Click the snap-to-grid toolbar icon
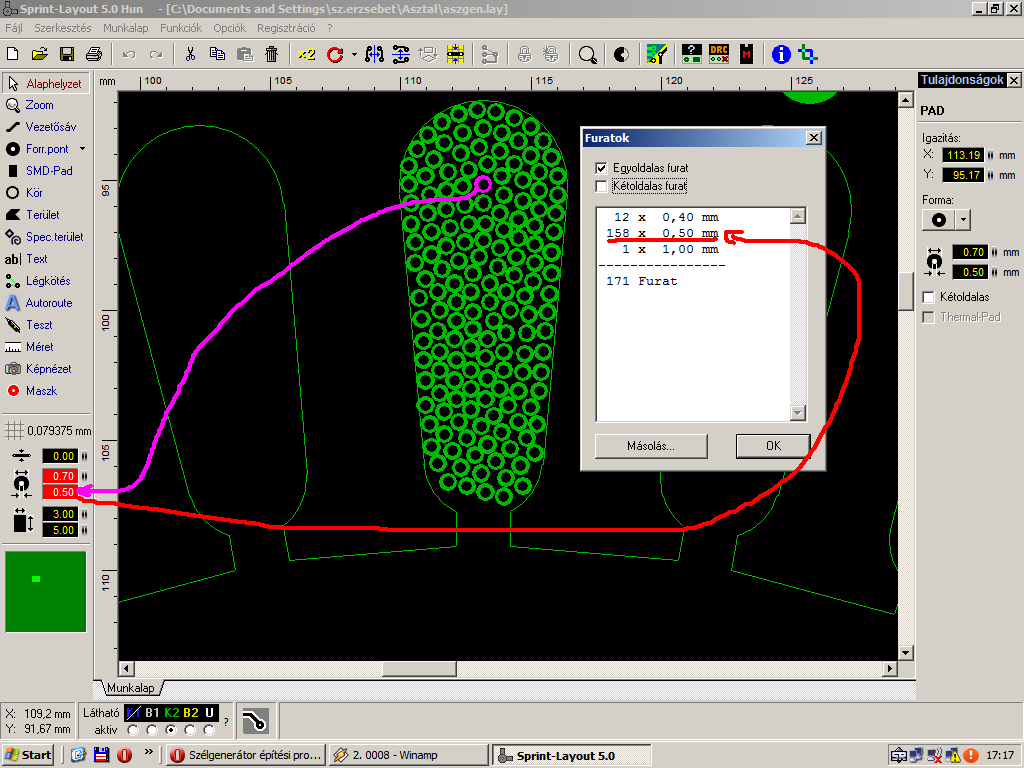The height and width of the screenshot is (768, 1024). 455,54
